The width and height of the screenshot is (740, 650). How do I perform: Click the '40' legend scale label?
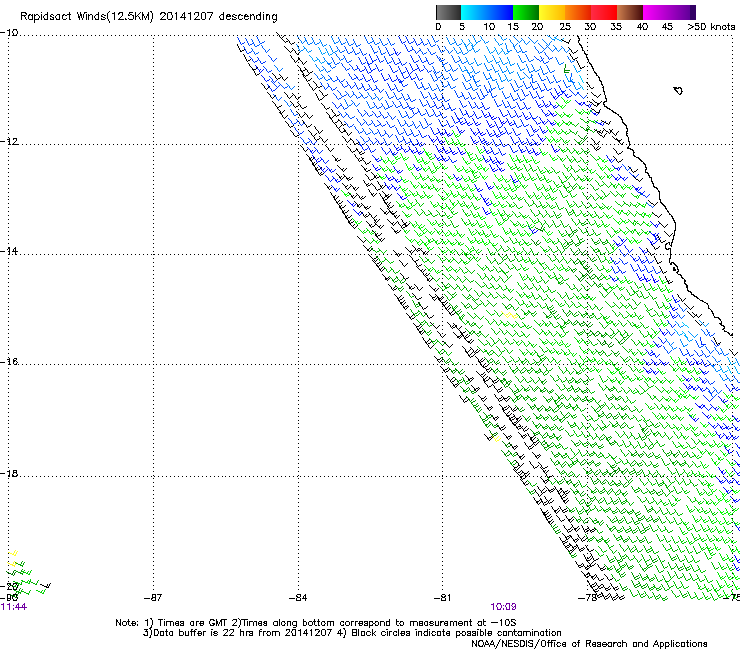click(642, 27)
